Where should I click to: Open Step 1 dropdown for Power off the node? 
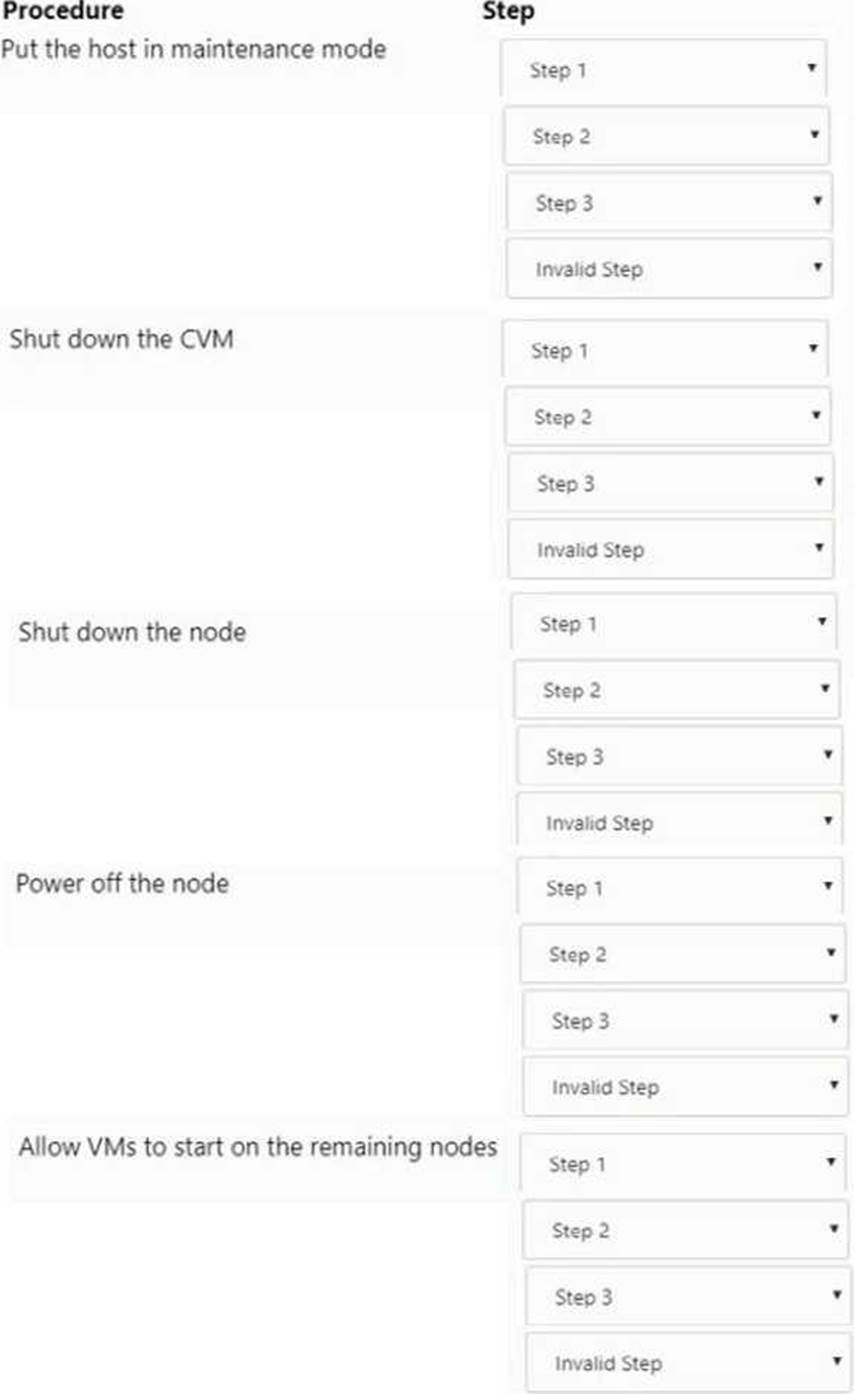[x=680, y=887]
